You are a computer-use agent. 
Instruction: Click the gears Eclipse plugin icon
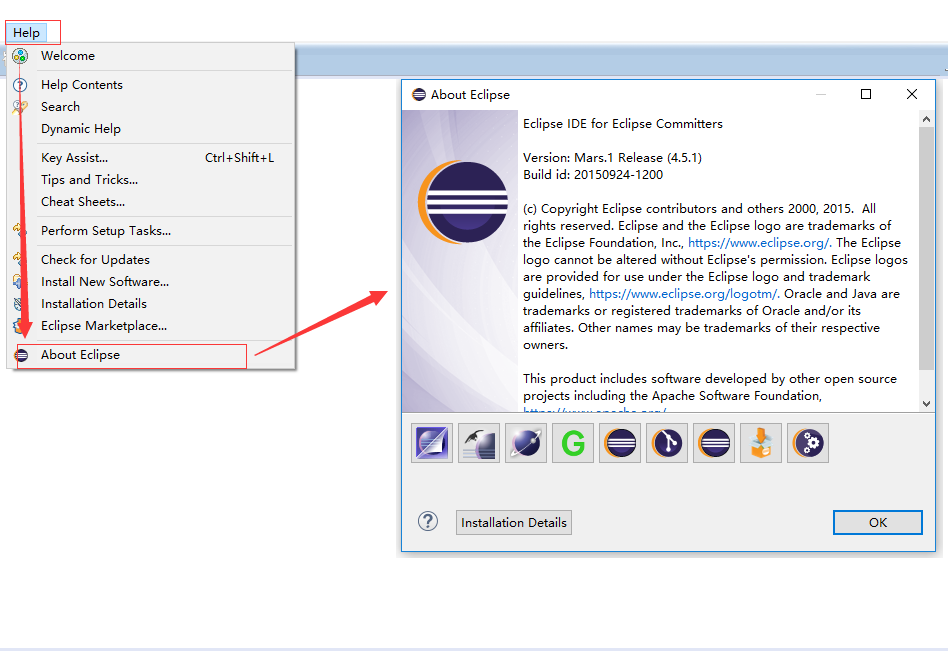pos(808,443)
